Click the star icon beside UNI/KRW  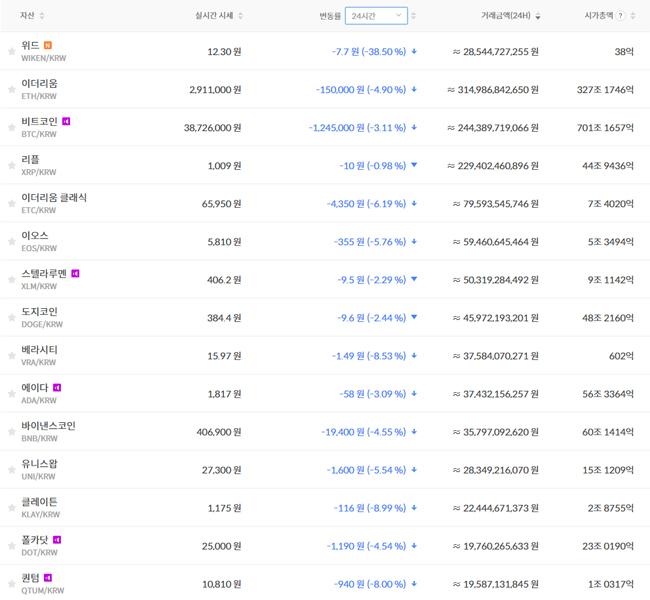[12, 470]
